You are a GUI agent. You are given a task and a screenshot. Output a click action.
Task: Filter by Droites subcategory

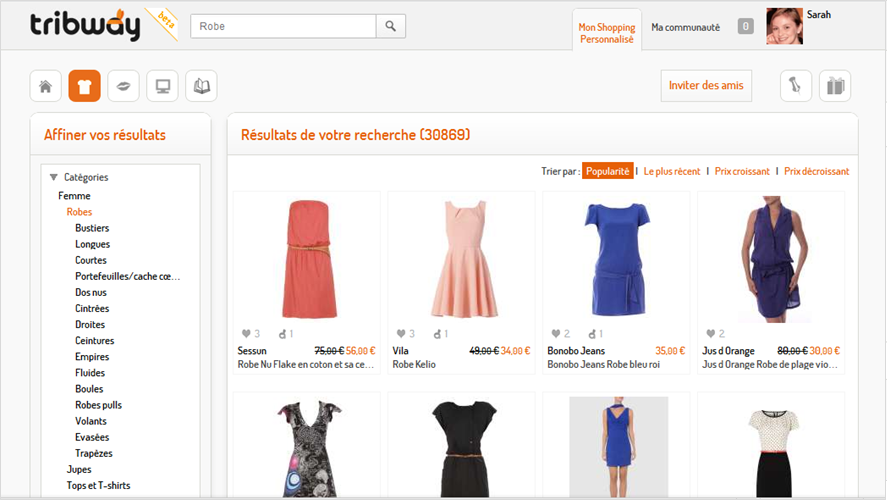point(90,325)
